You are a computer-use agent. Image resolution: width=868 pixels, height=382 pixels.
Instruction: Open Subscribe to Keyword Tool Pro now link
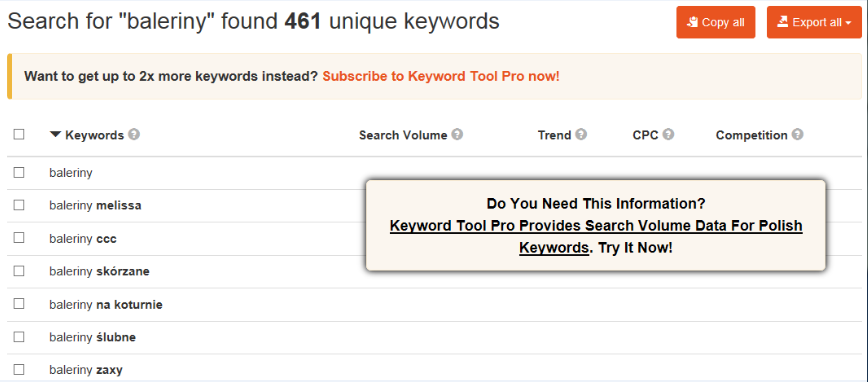point(441,76)
